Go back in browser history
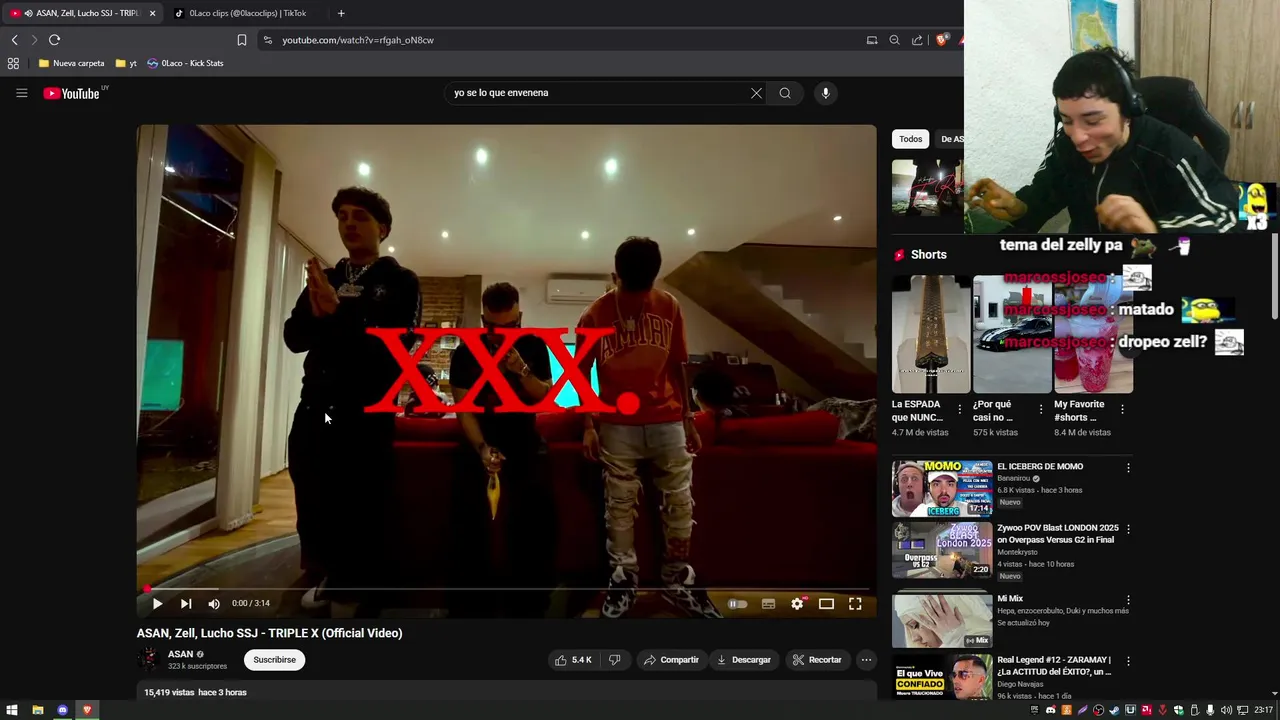Screen dimensions: 1280x720 (x=14, y=40)
